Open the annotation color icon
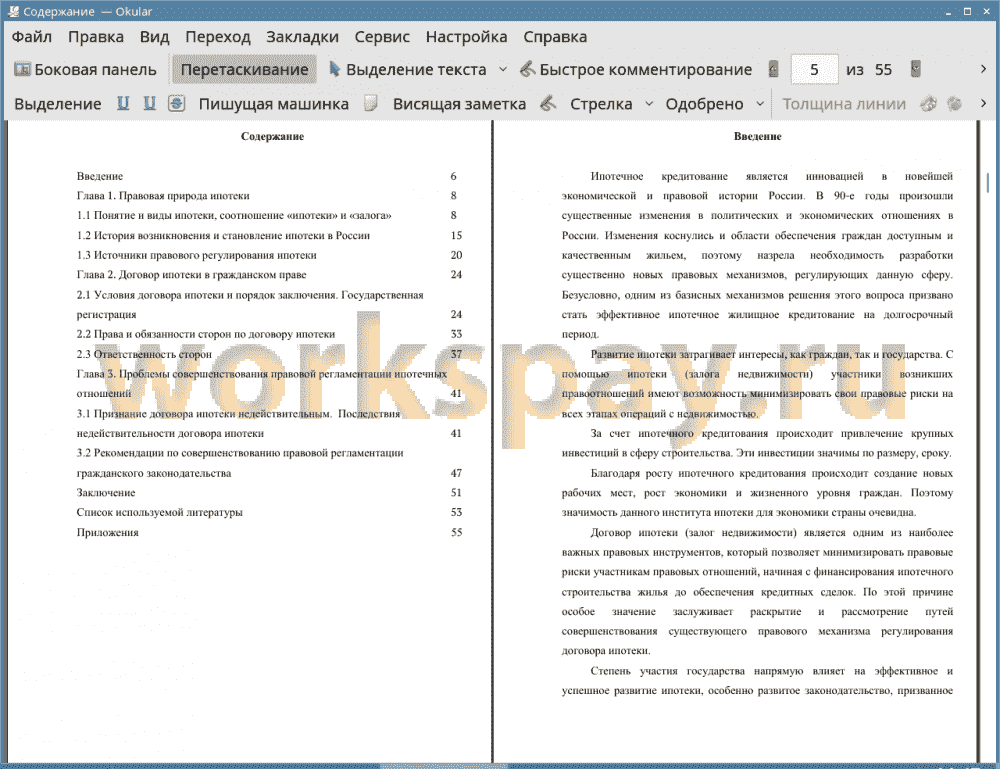The width and height of the screenshot is (1000, 769). [x=929, y=103]
